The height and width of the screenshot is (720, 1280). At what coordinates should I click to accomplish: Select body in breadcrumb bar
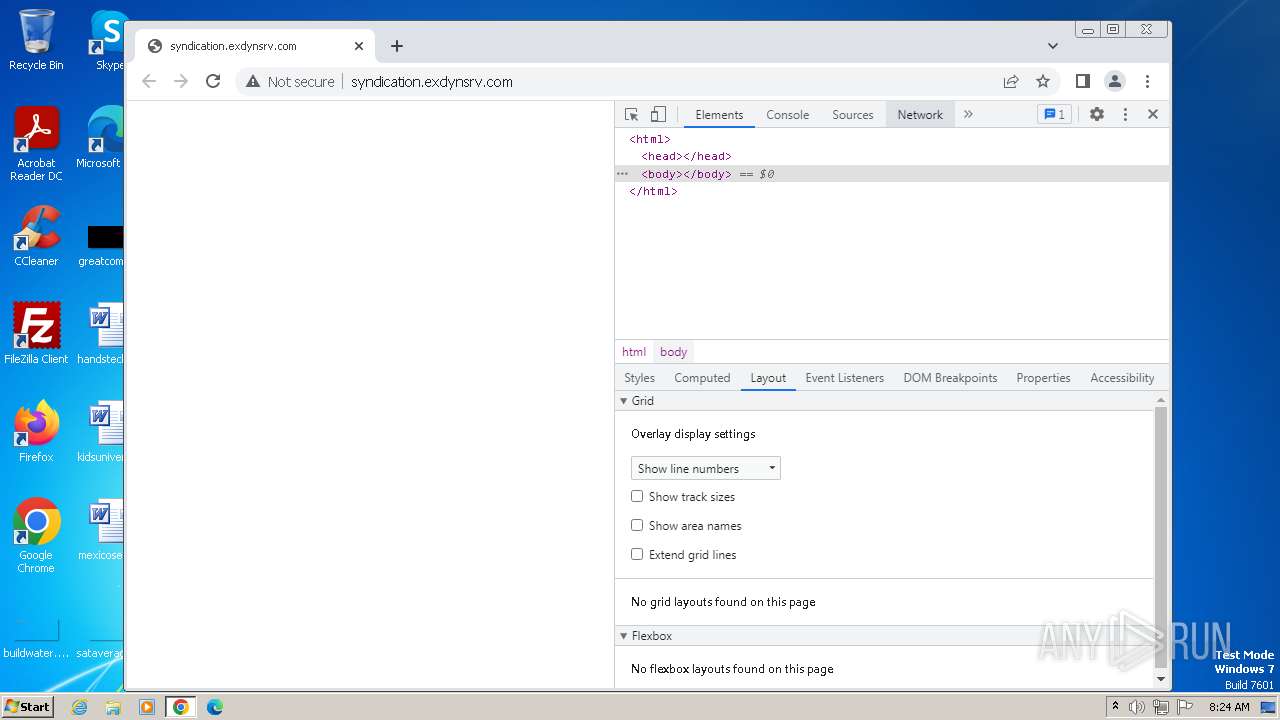coord(673,352)
